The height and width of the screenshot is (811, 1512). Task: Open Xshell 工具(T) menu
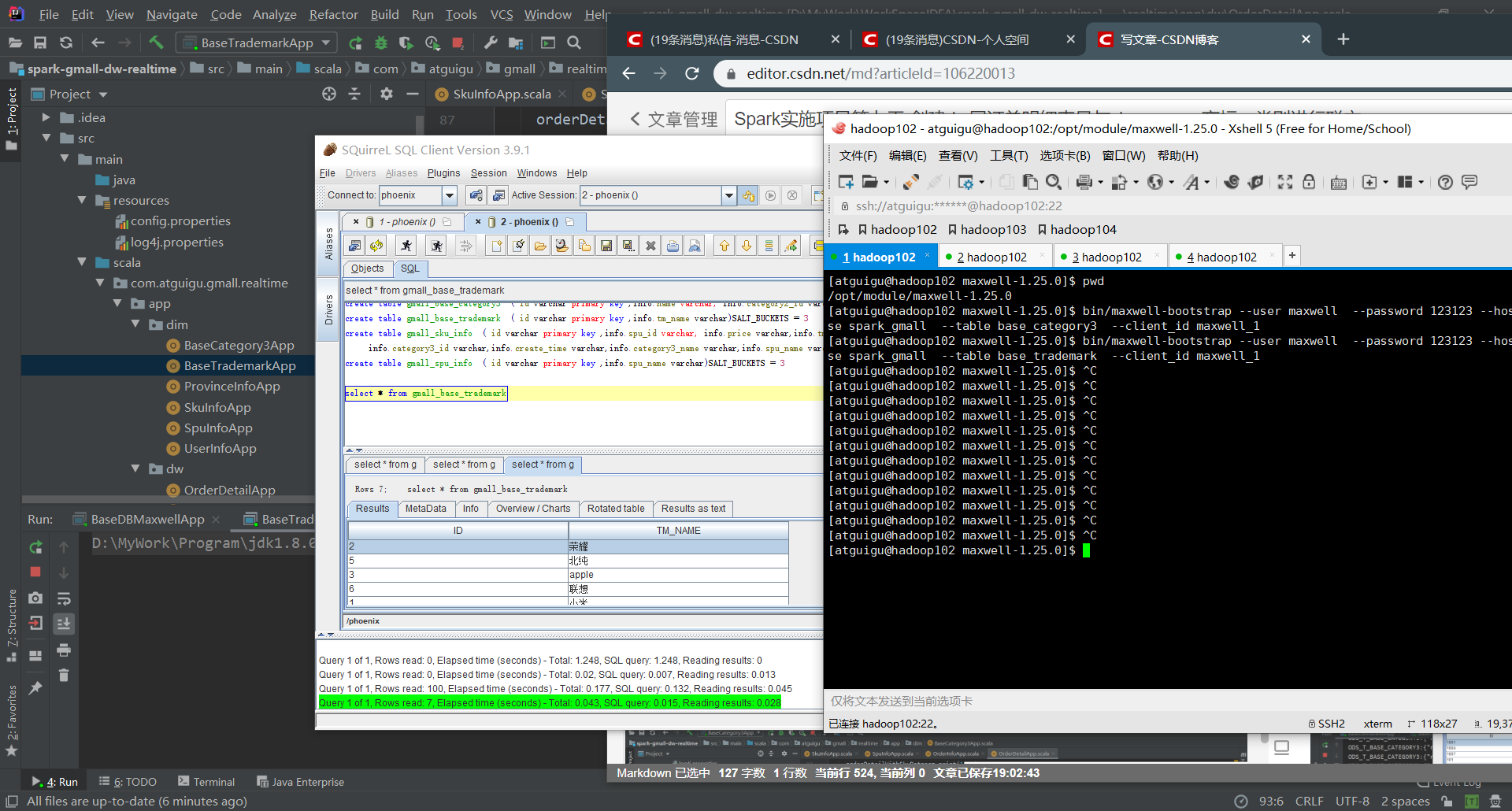(1009, 156)
